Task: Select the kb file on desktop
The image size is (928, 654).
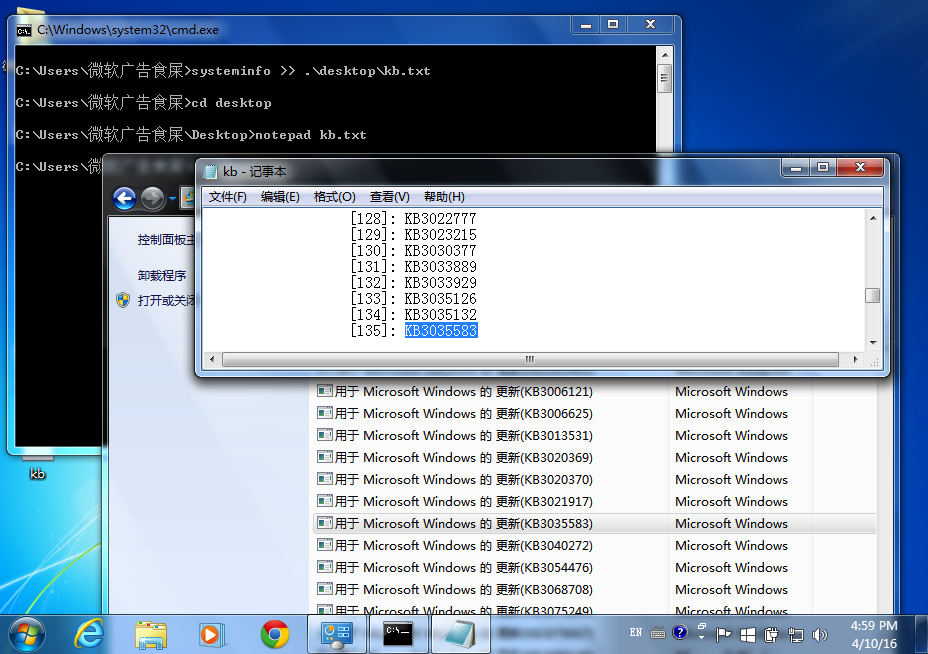Action: click(37, 473)
